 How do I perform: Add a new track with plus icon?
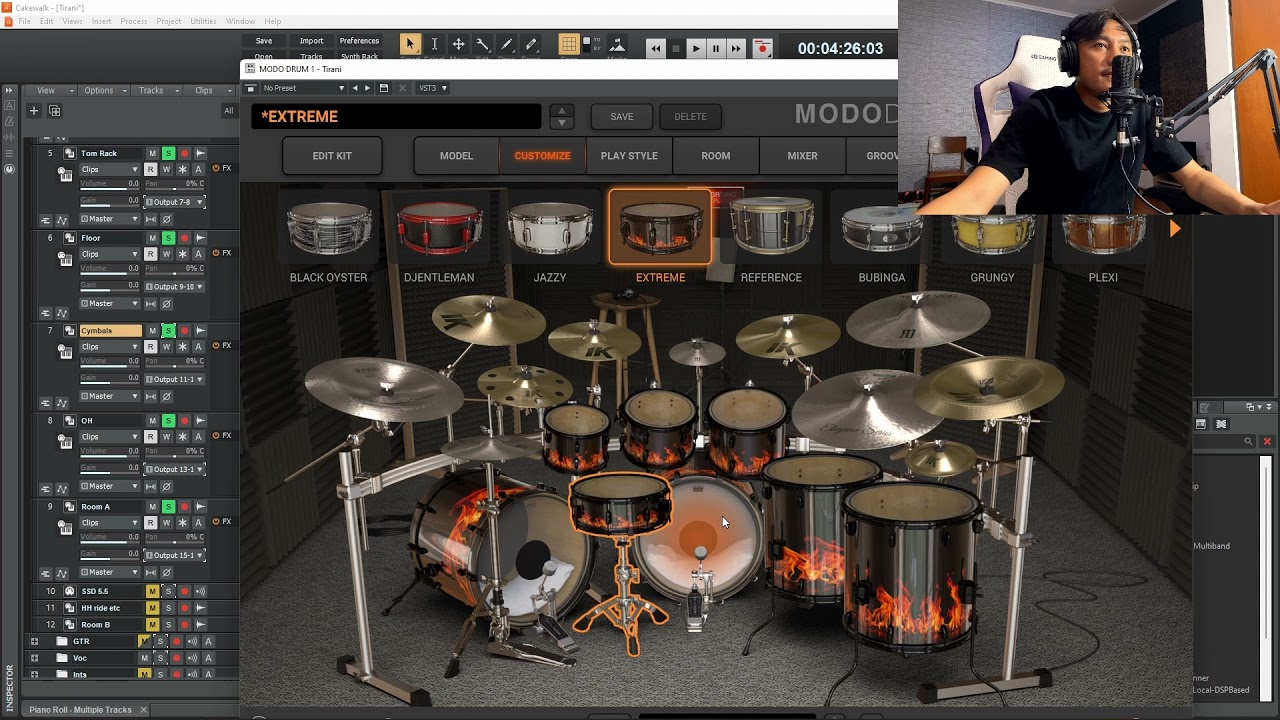(x=34, y=111)
